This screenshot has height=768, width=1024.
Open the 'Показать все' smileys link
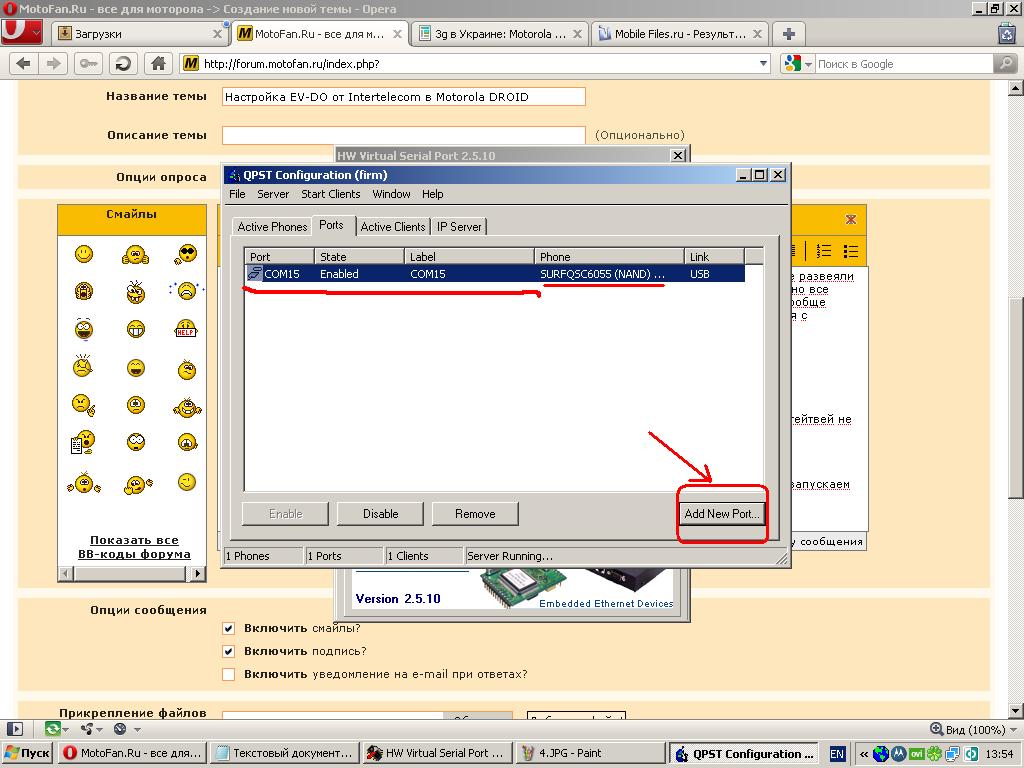[x=134, y=540]
